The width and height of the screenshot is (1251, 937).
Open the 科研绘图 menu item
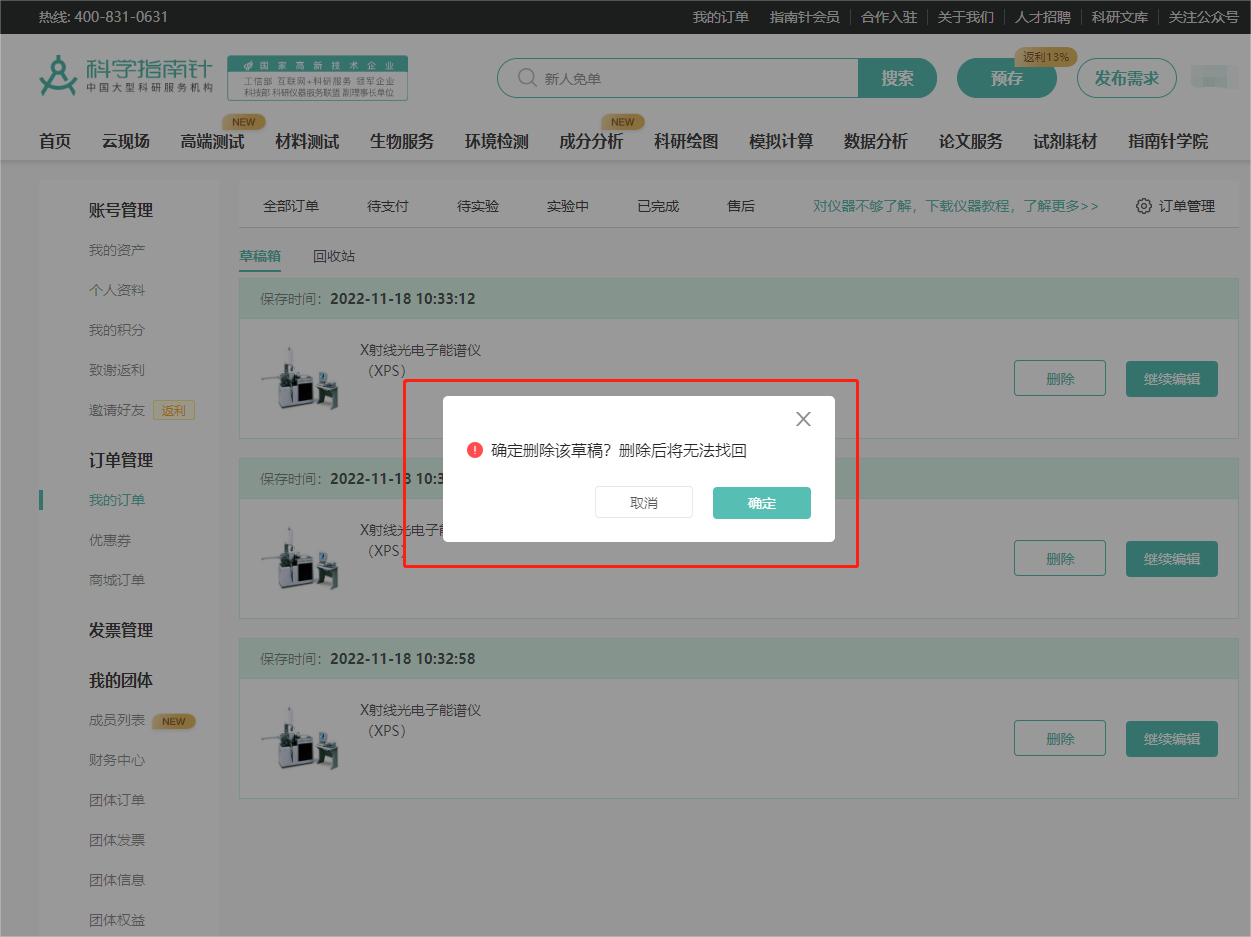(x=684, y=141)
